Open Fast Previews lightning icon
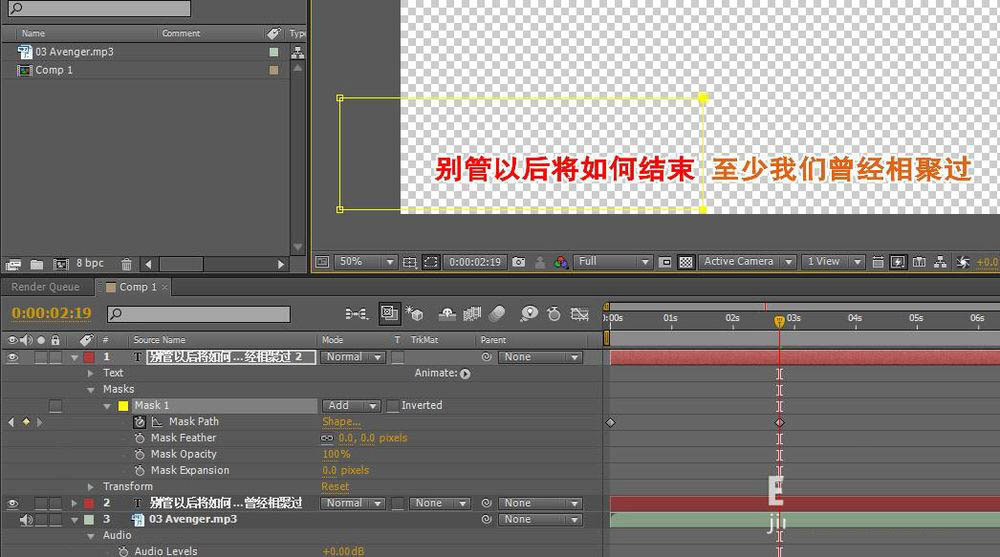Image resolution: width=1000 pixels, height=557 pixels. point(897,262)
